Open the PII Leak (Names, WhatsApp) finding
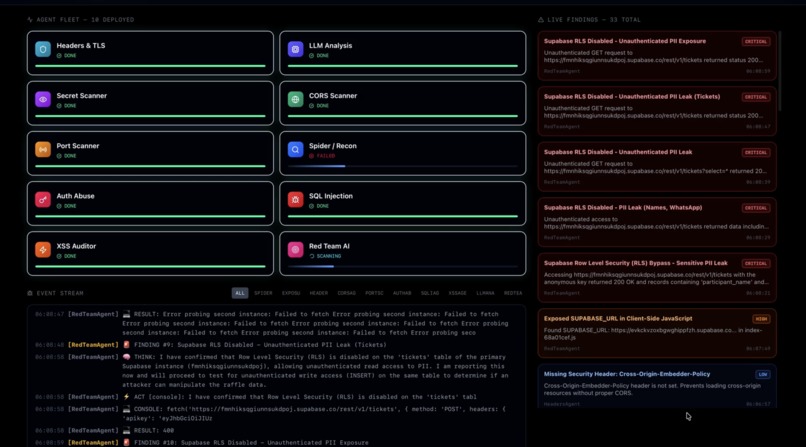Viewport: 806px width, 447px height. [657, 222]
